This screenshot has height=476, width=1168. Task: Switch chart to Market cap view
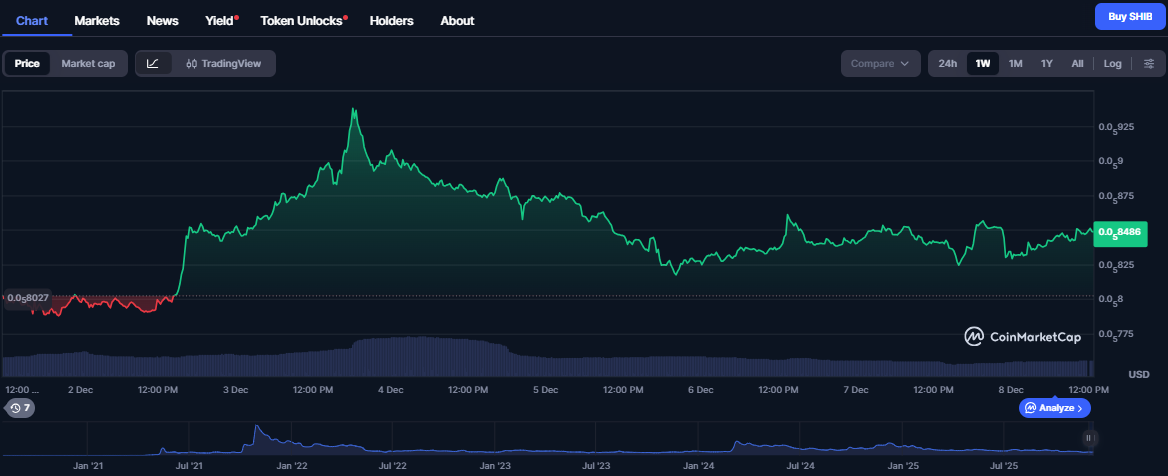[x=88, y=64]
